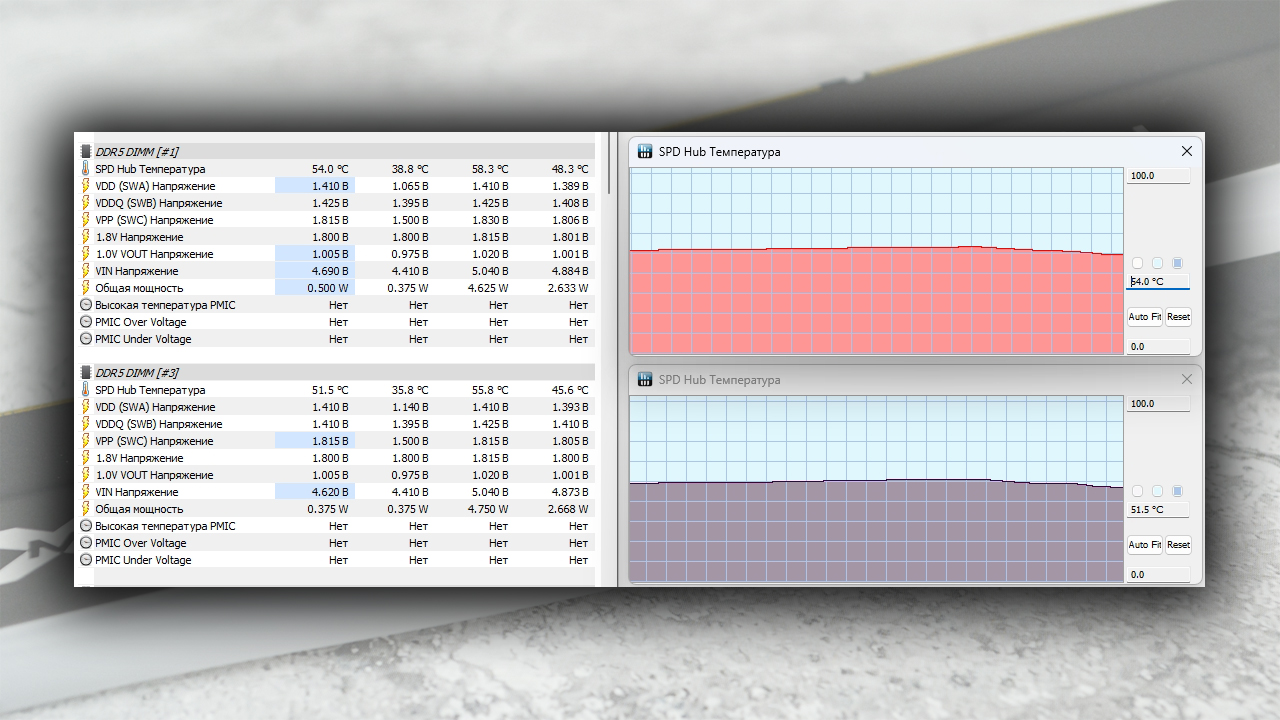The width and height of the screenshot is (1280, 720).
Task: Click the PMIC Under Voltage icon under DIMM [#3]
Action: click(85, 560)
